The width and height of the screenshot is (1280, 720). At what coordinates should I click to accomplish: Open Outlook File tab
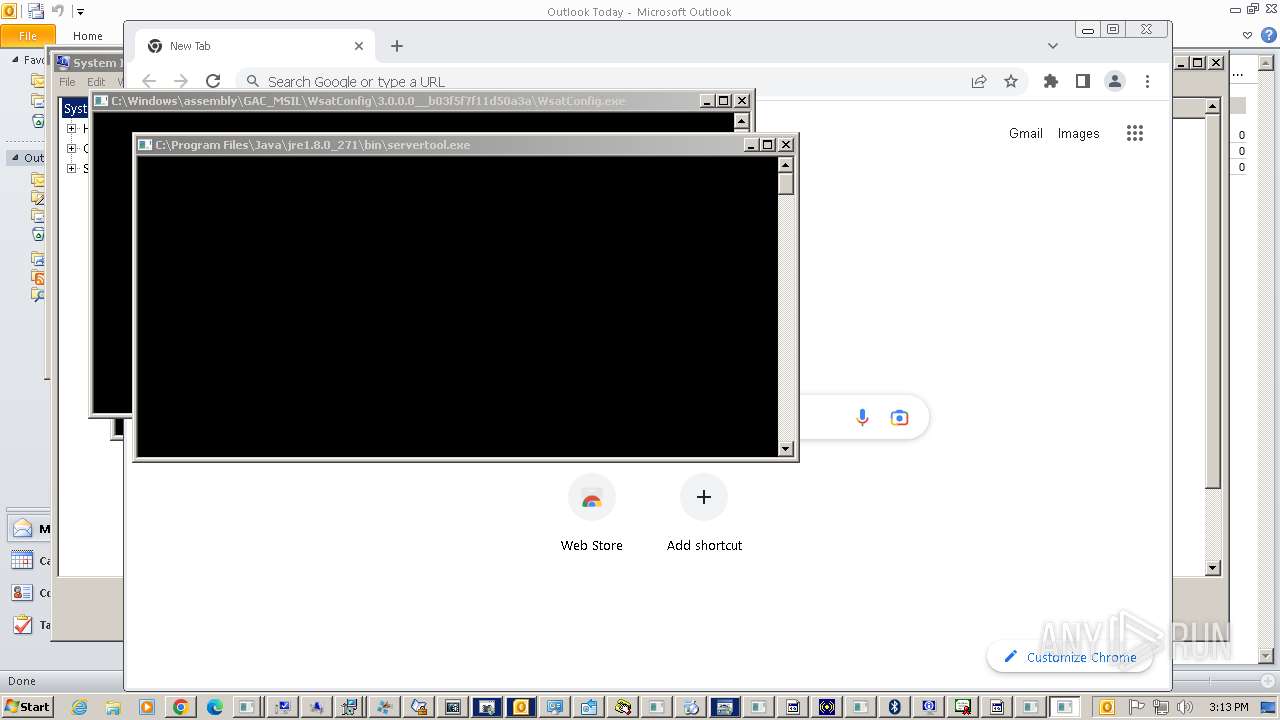[28, 36]
